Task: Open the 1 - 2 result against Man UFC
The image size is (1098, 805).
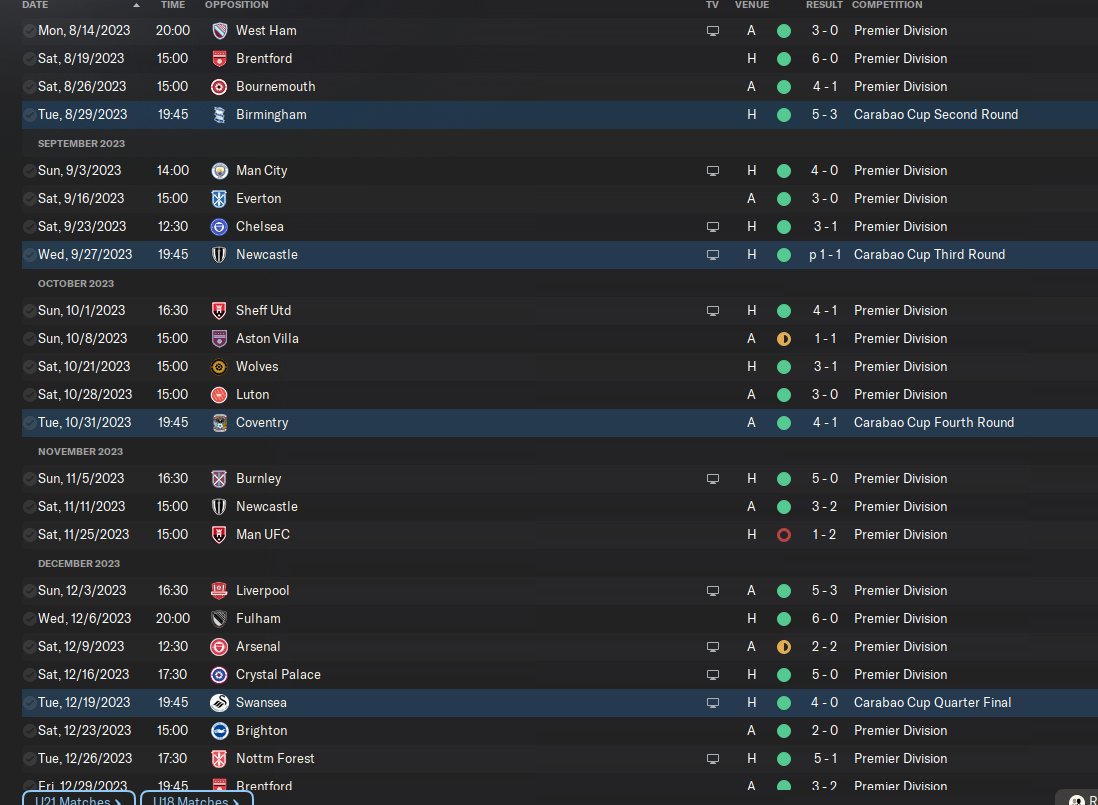Action: click(x=824, y=535)
